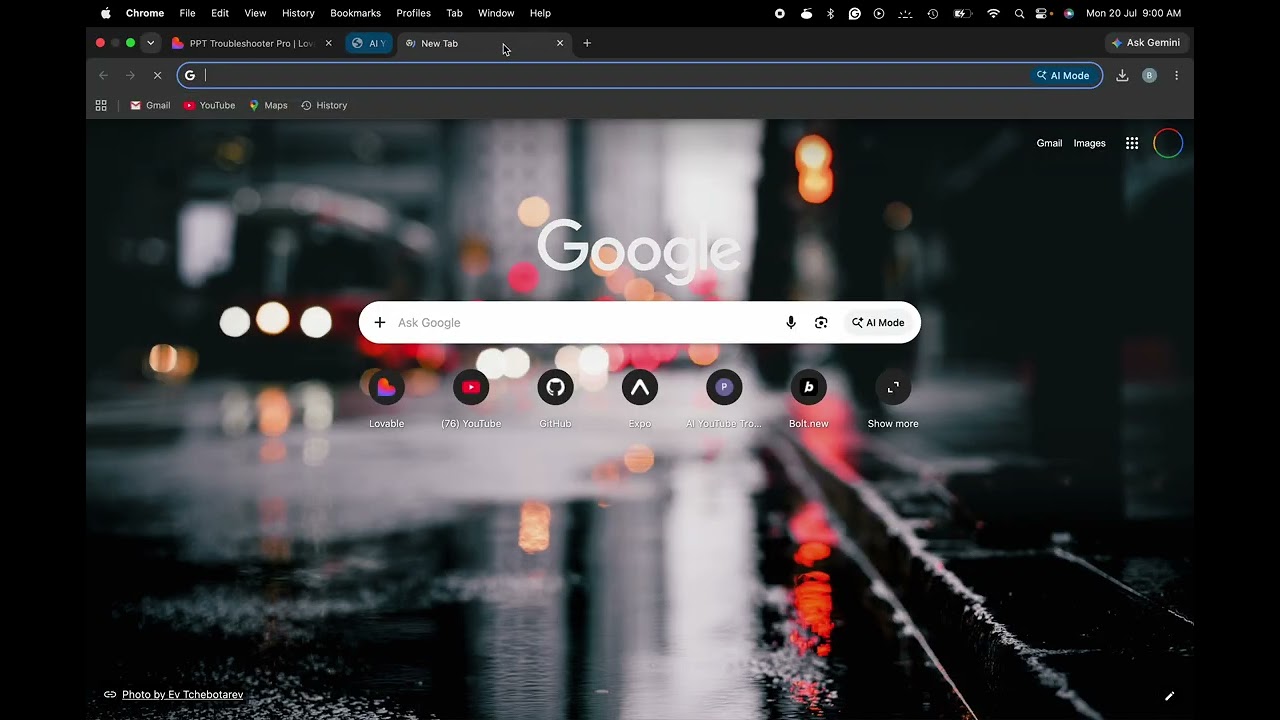Open the apps grid in the bookmarks bar

coord(101,105)
